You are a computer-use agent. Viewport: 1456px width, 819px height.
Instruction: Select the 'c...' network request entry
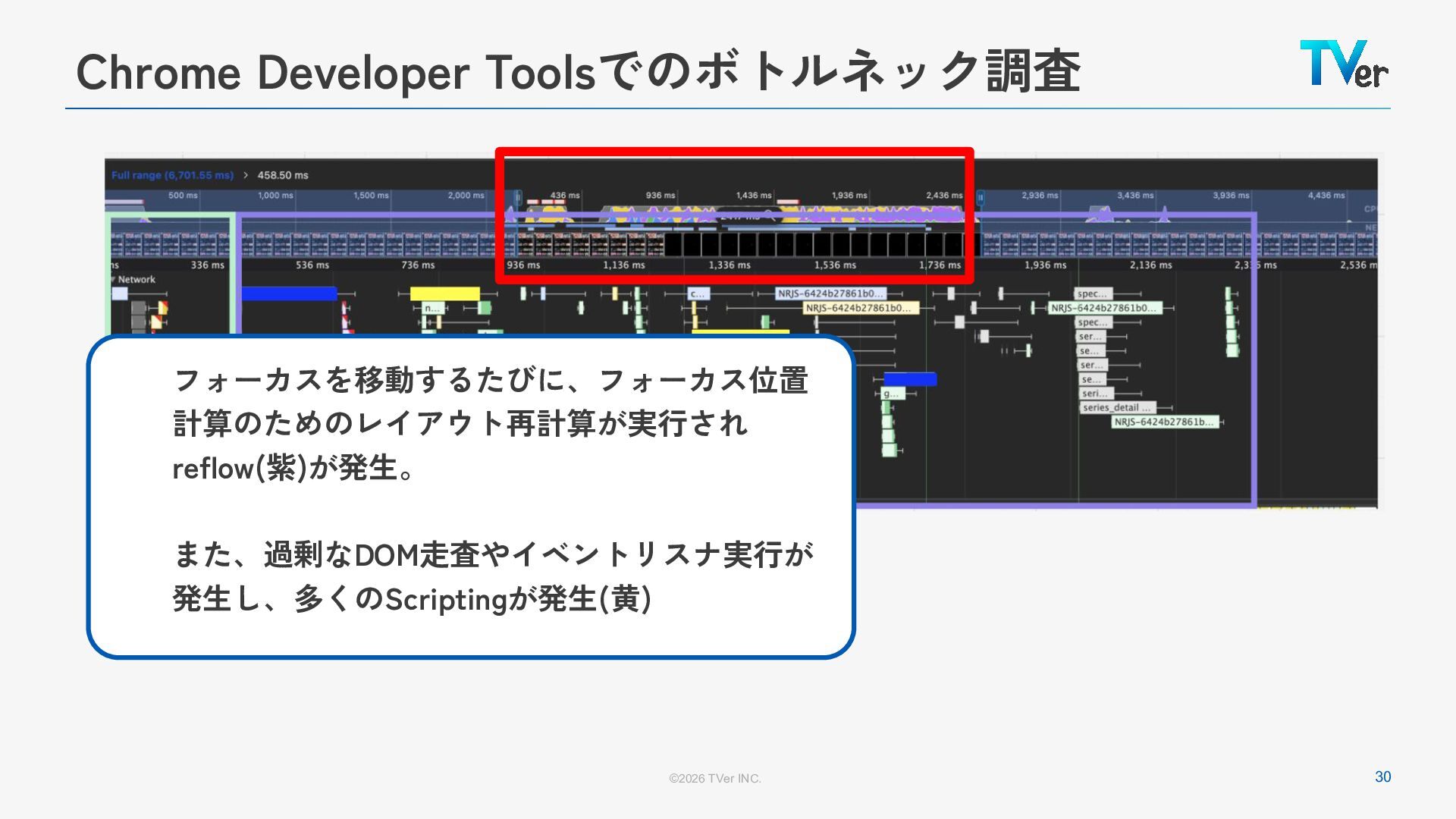pos(698,294)
